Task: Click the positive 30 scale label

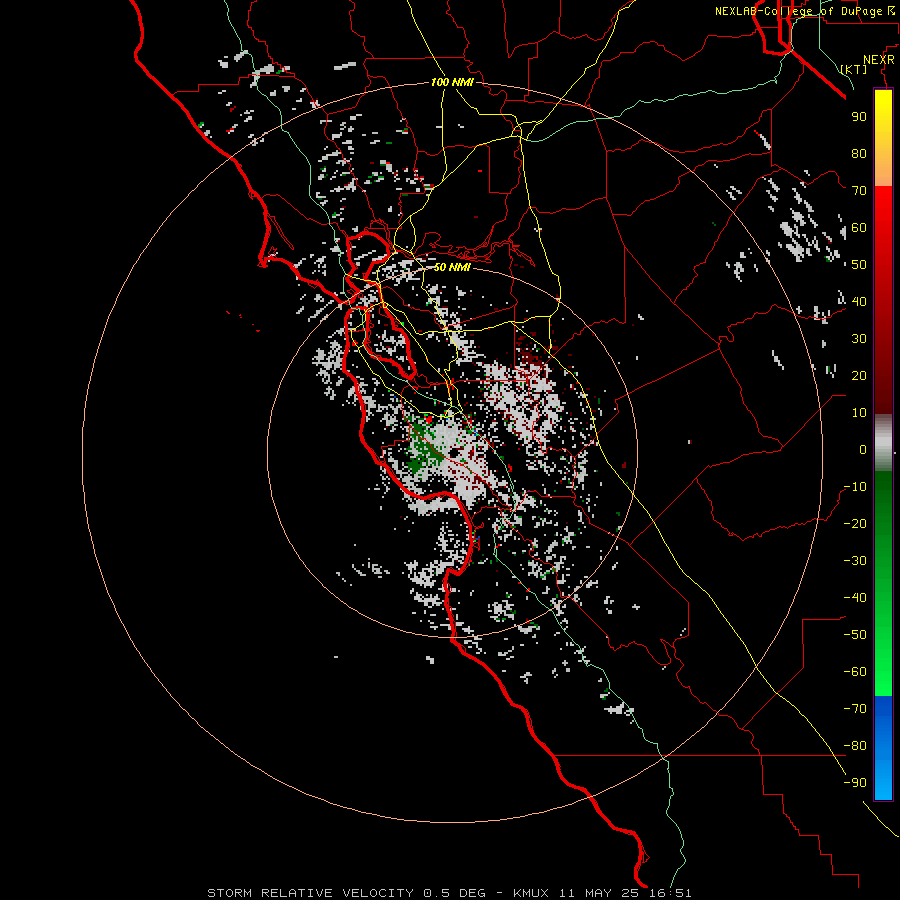Action: tap(859, 339)
